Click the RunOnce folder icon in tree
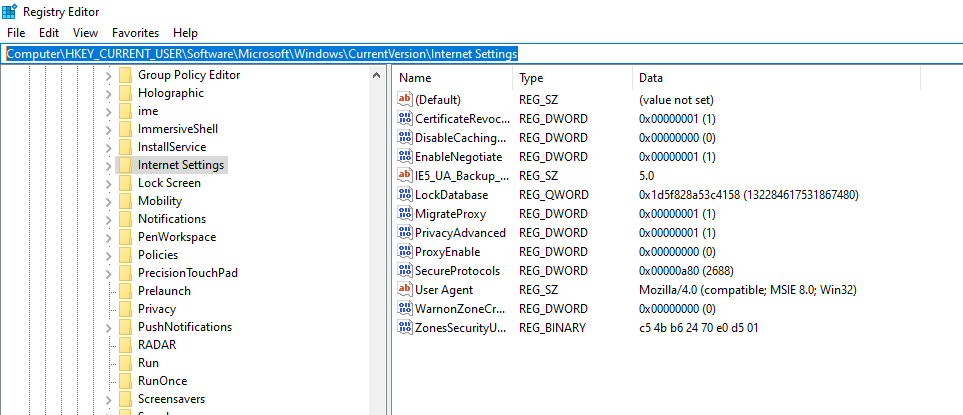963x415 pixels. point(125,381)
